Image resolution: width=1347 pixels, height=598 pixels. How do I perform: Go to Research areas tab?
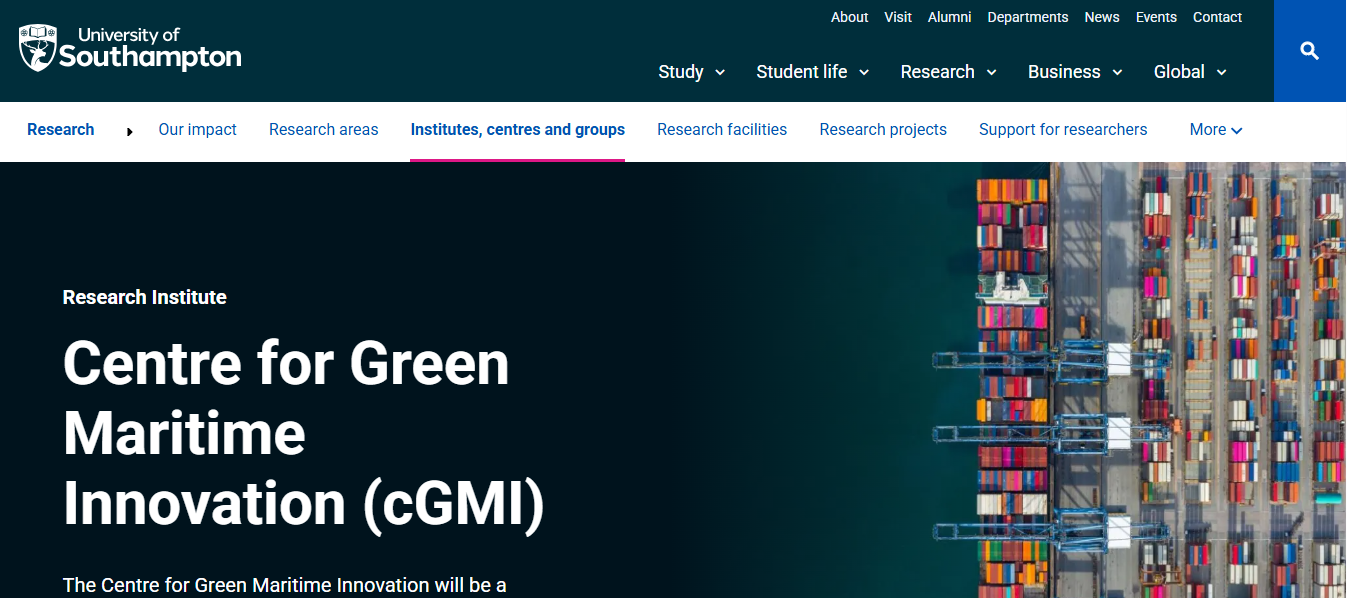[323, 130]
